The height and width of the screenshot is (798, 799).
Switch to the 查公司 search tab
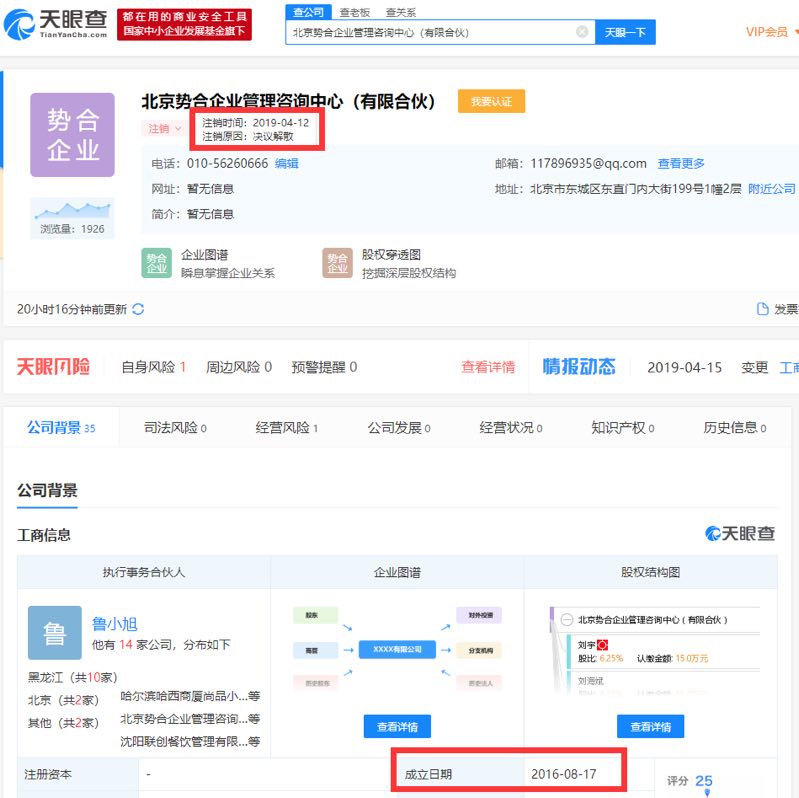[x=309, y=12]
